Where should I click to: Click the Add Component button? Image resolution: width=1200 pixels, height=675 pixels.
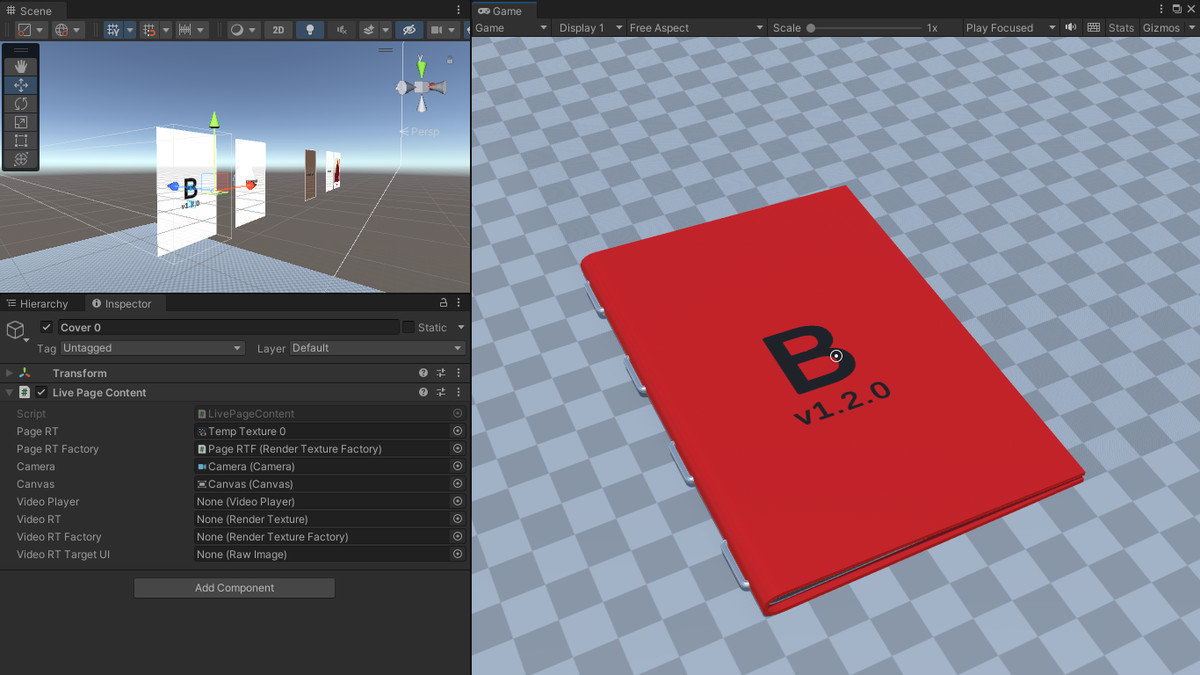(234, 588)
